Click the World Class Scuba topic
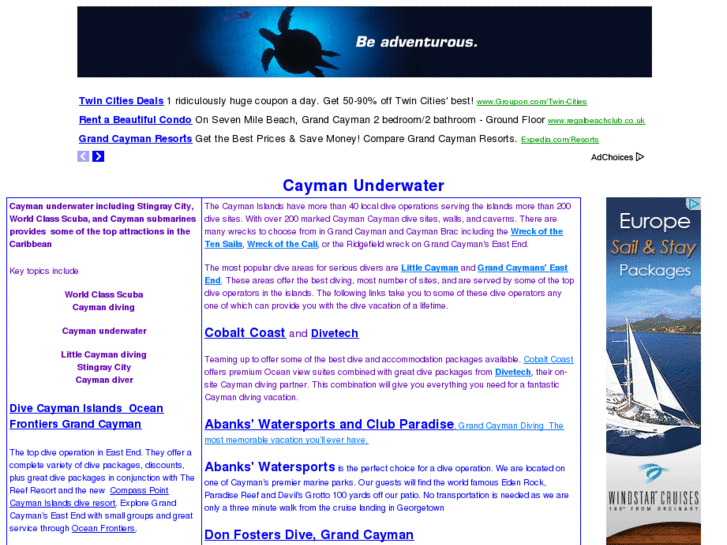 (104, 295)
